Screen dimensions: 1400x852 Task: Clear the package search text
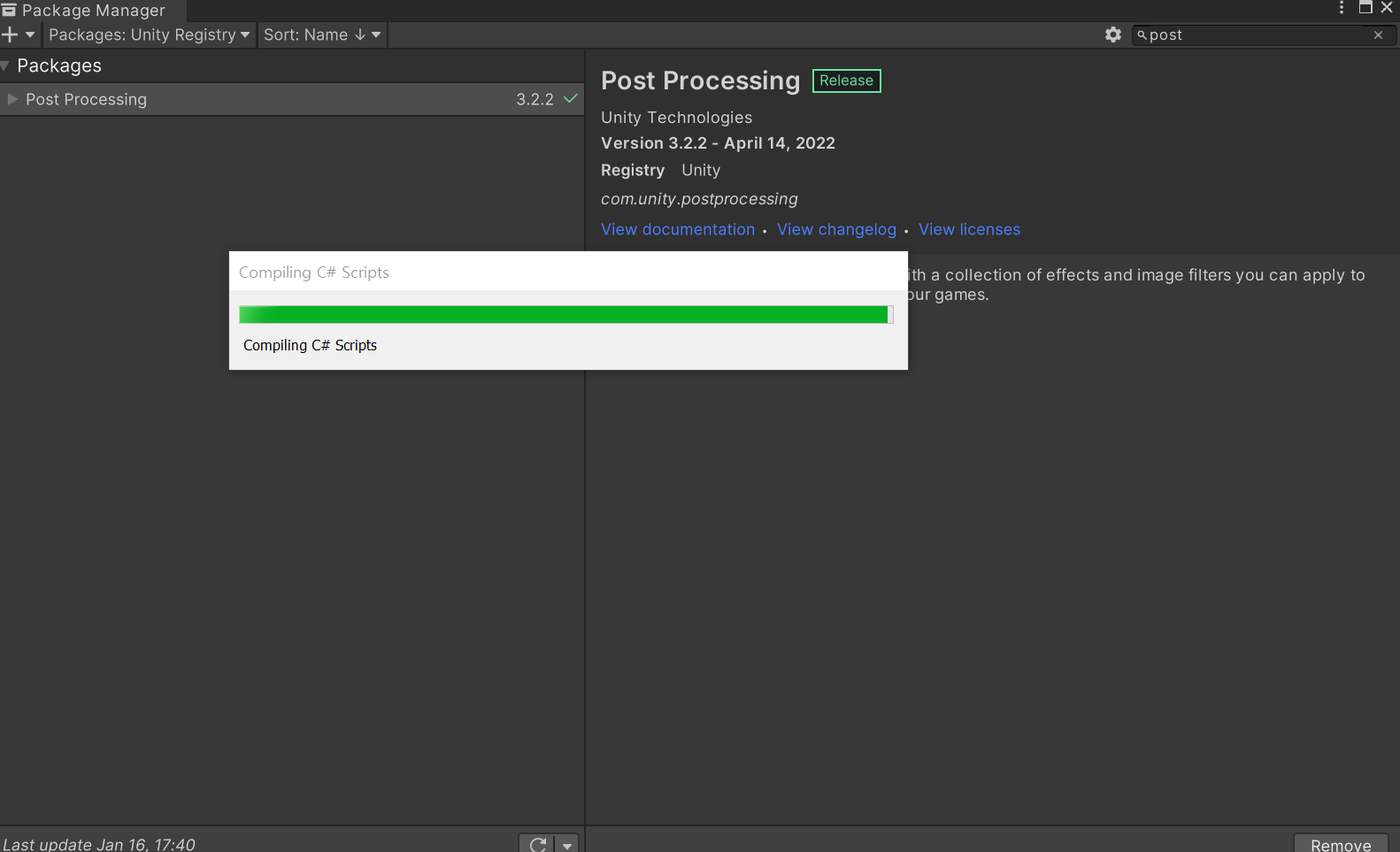coord(1378,35)
